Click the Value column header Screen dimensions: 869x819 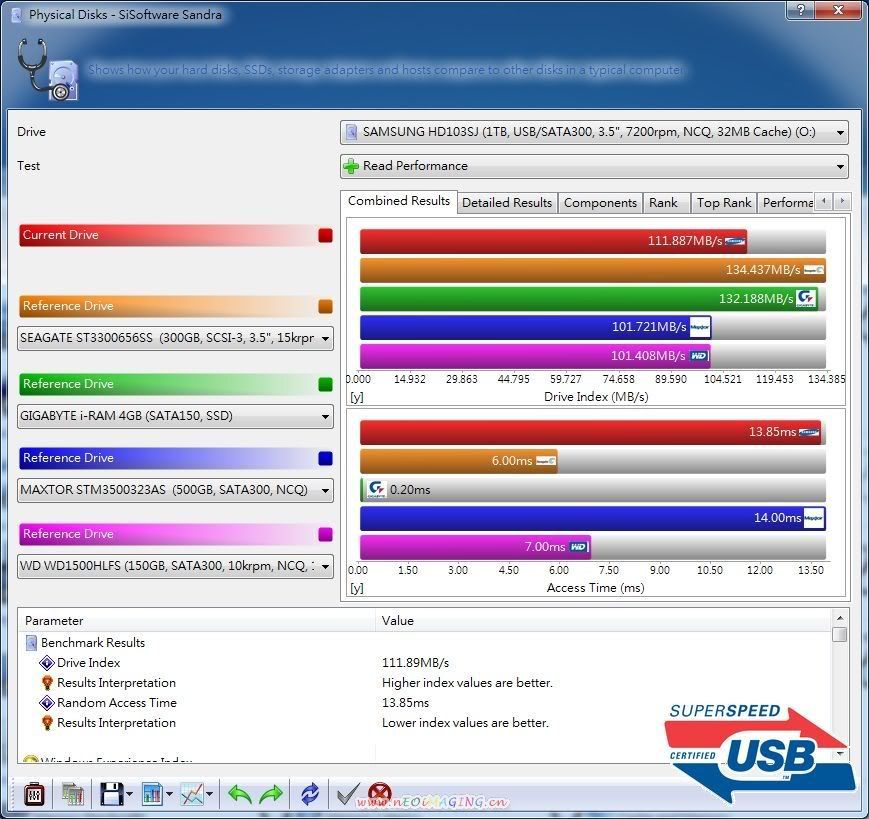(604, 621)
